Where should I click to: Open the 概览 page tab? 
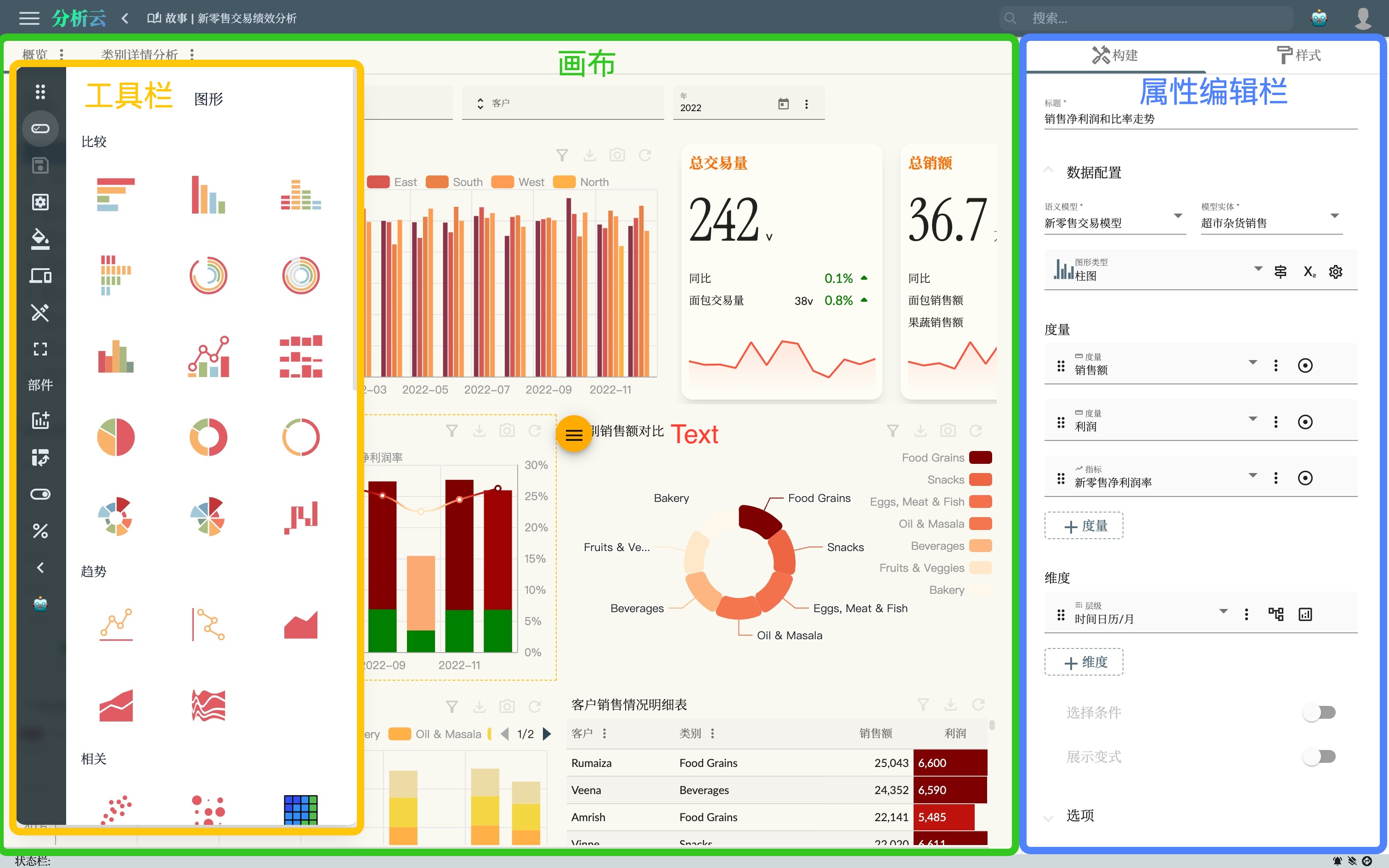click(x=34, y=55)
